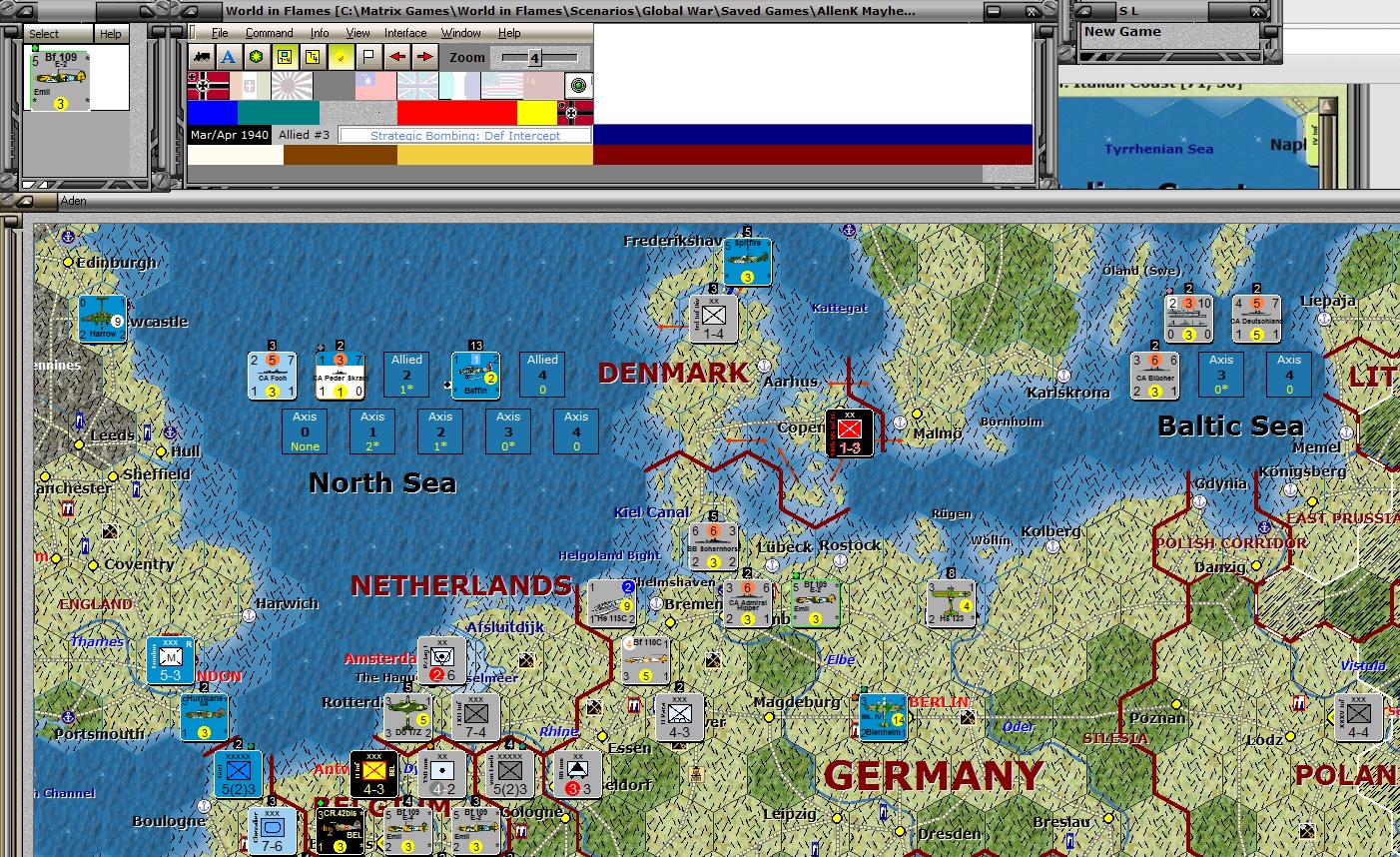Image resolution: width=1400 pixels, height=857 pixels.
Task: Select the British Union Jack flag
Action: 417,86
